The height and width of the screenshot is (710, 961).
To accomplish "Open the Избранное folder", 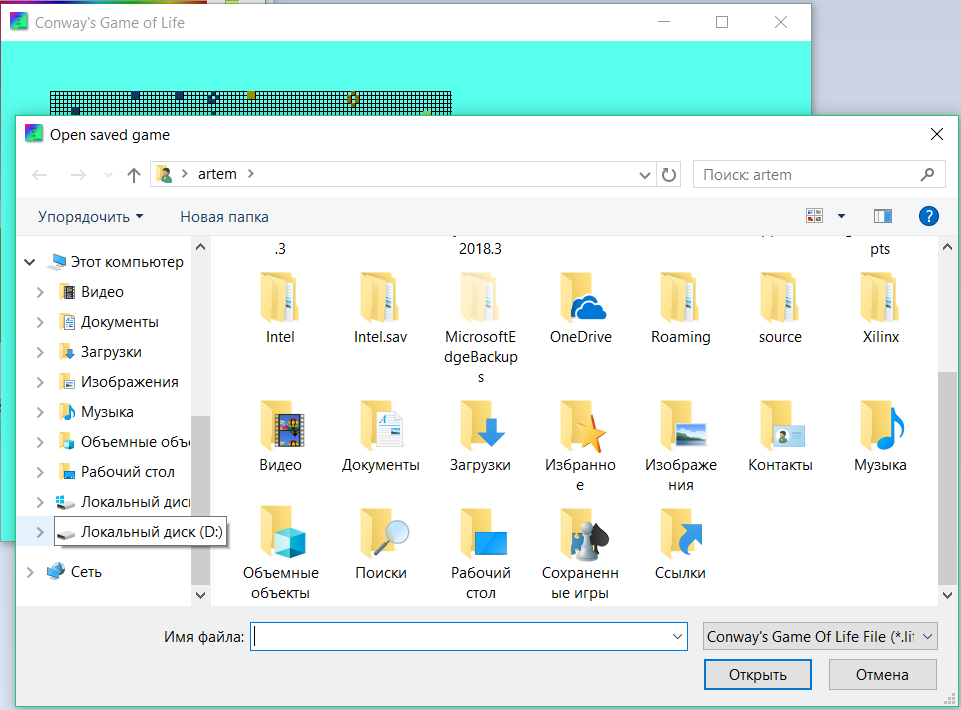I will [x=580, y=446].
